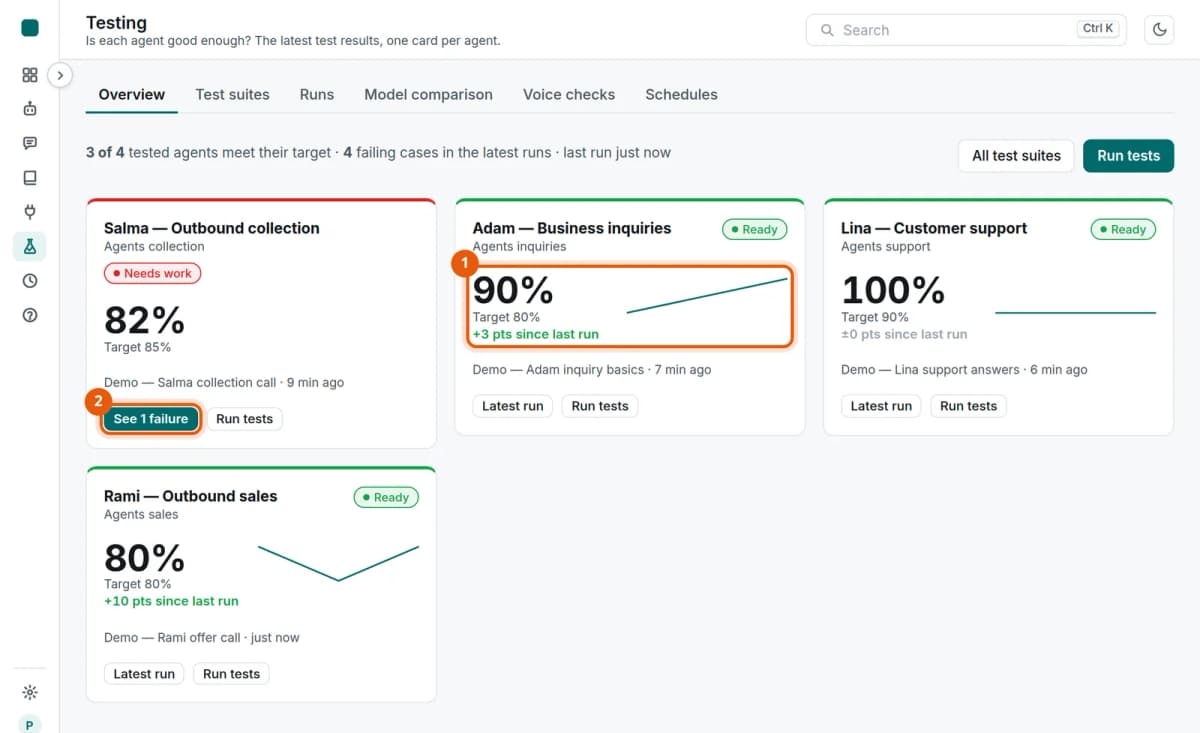Click the Adam — Business inquiries card title
Image resolution: width=1200 pixels, height=733 pixels.
tap(572, 228)
